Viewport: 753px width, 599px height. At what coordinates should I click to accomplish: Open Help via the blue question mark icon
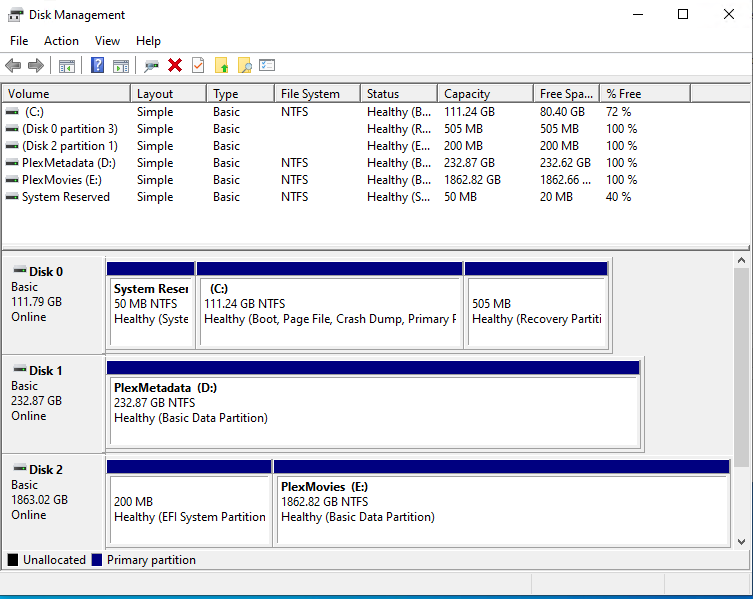point(97,65)
